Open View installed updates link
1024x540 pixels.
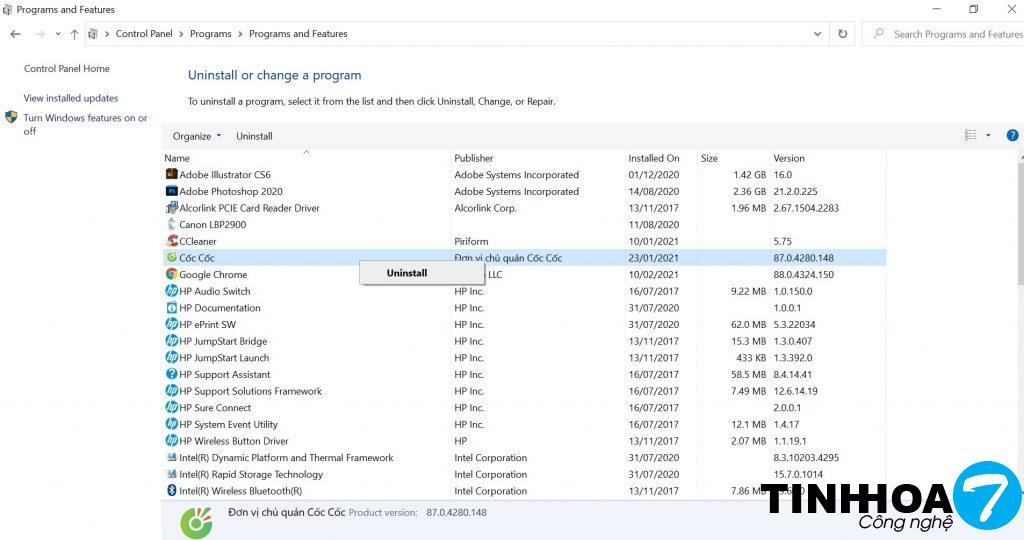pyautogui.click(x=71, y=98)
